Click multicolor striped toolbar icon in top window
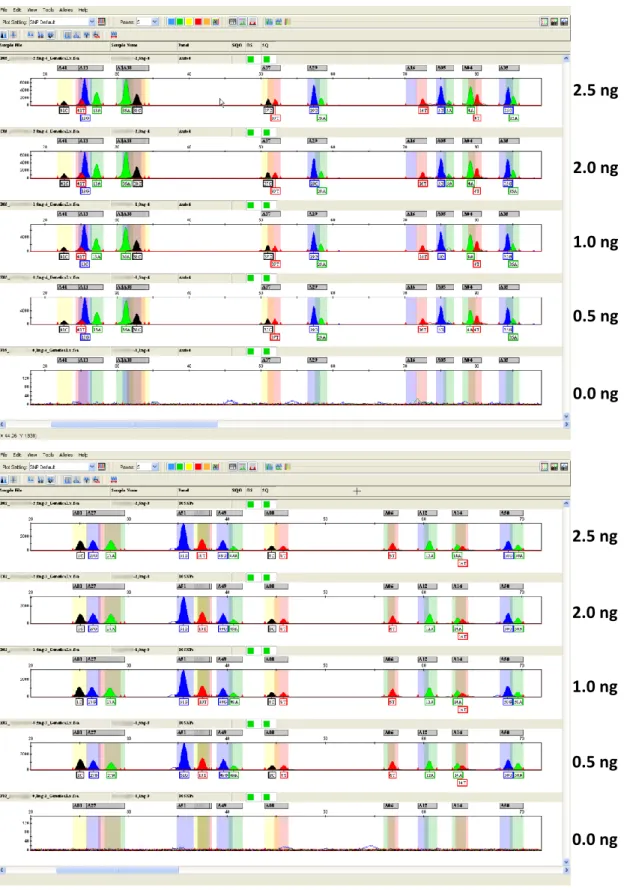The image size is (624, 890). click(x=287, y=22)
